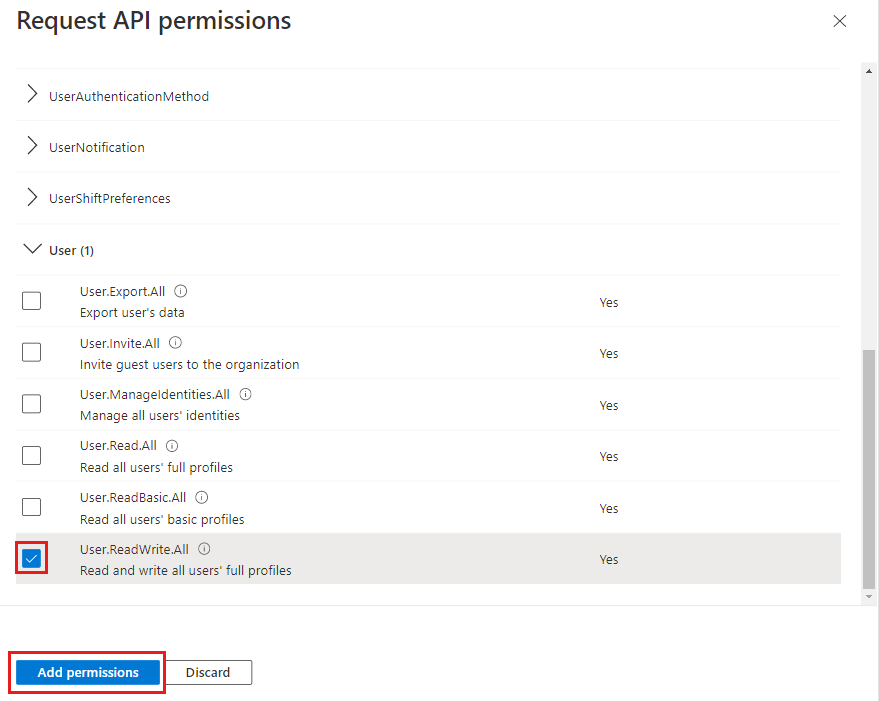
Task: Click 'Yes' in the User.ManageIdentities.All row
Action: pos(609,405)
